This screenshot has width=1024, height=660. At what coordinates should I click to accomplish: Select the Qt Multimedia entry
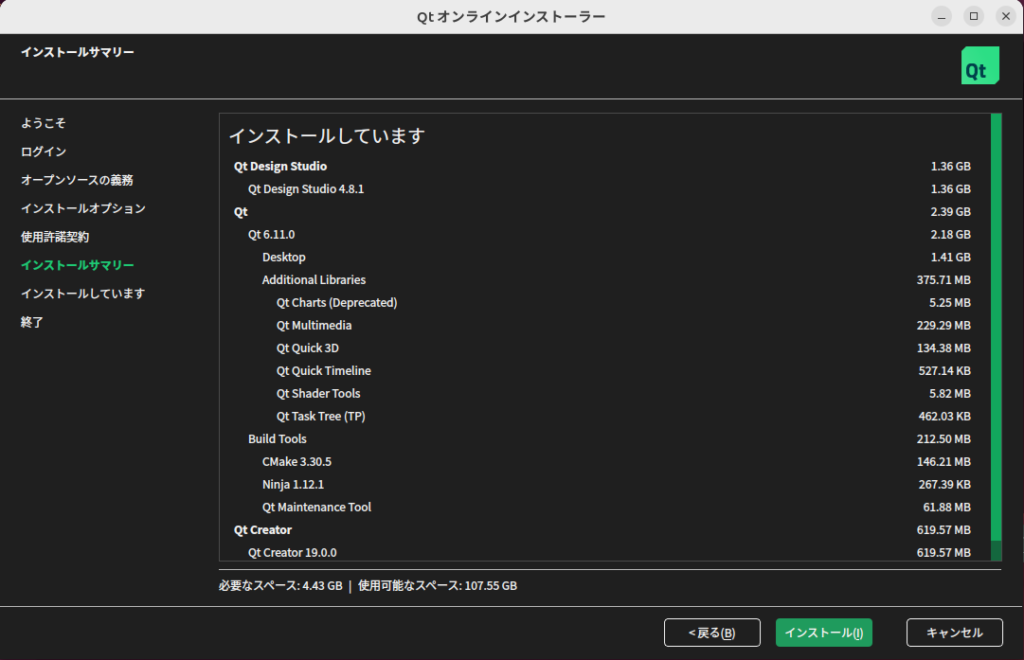click(314, 326)
